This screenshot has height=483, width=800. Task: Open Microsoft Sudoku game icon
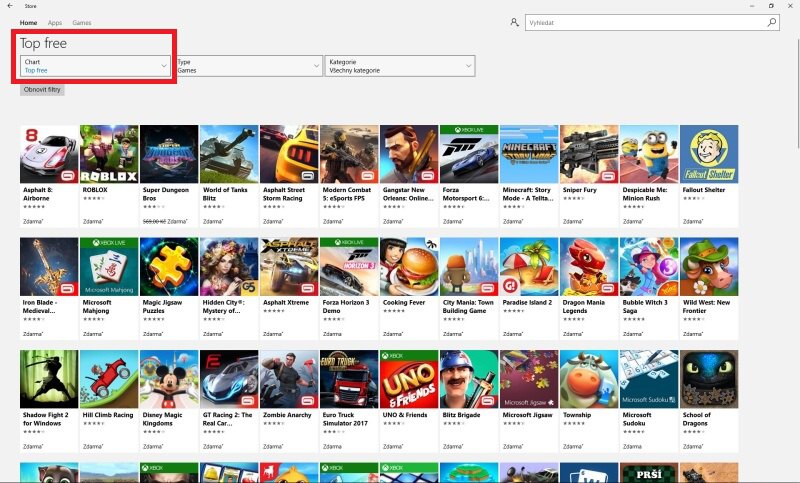649,379
